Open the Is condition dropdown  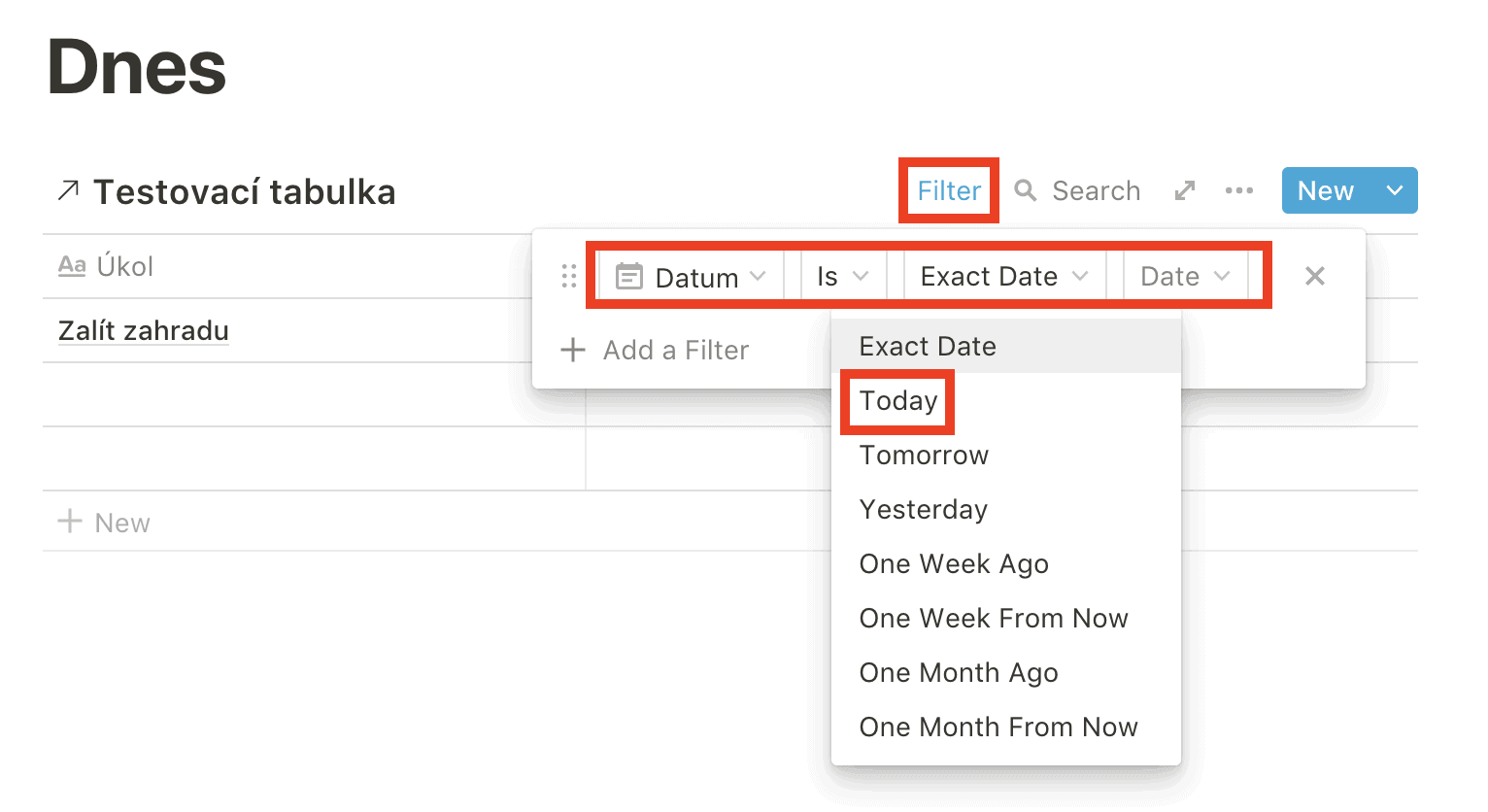[842, 278]
